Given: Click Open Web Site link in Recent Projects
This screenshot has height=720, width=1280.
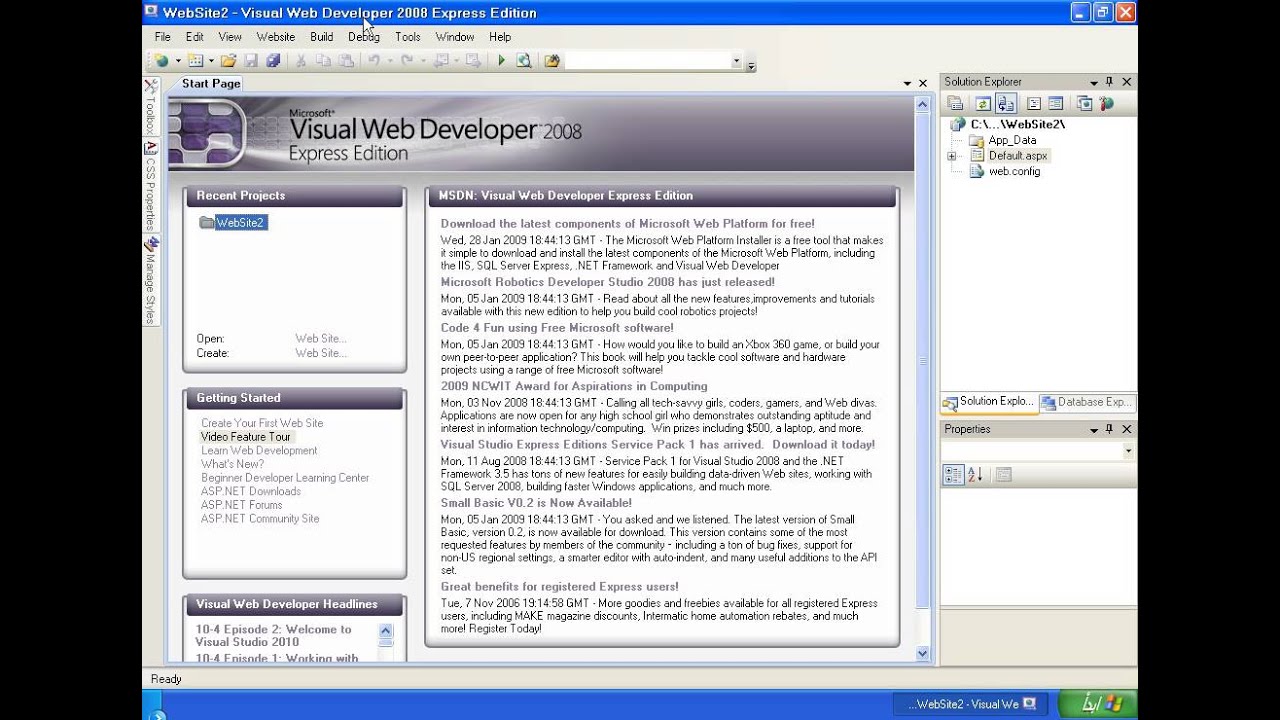Looking at the screenshot, I should [x=320, y=339].
